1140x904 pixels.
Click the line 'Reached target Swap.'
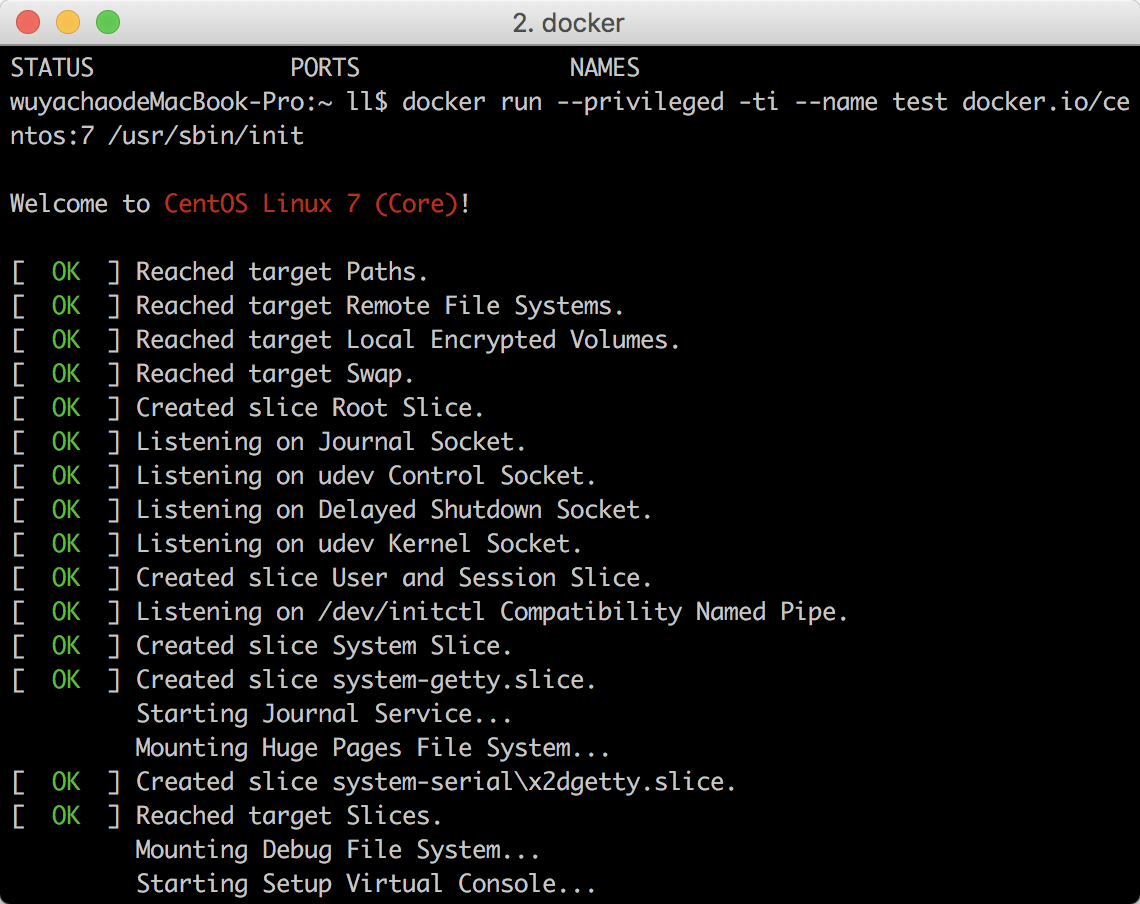coord(275,374)
